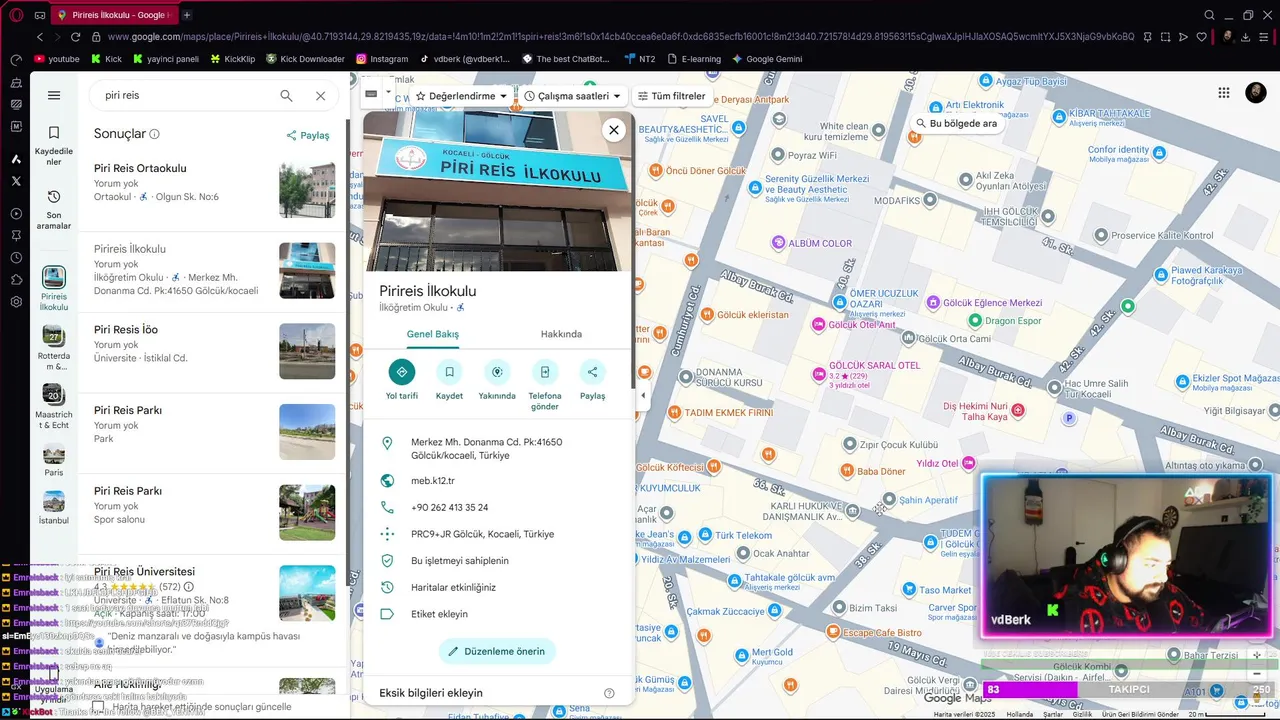The image size is (1280, 720).
Task: Switch to the Genel Bakış tab
Action: click(x=432, y=334)
